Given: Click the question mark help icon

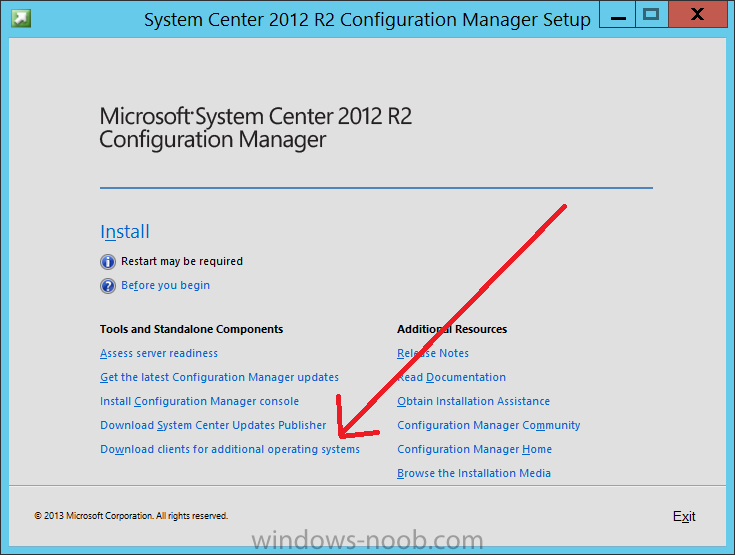Looking at the screenshot, I should [x=108, y=285].
